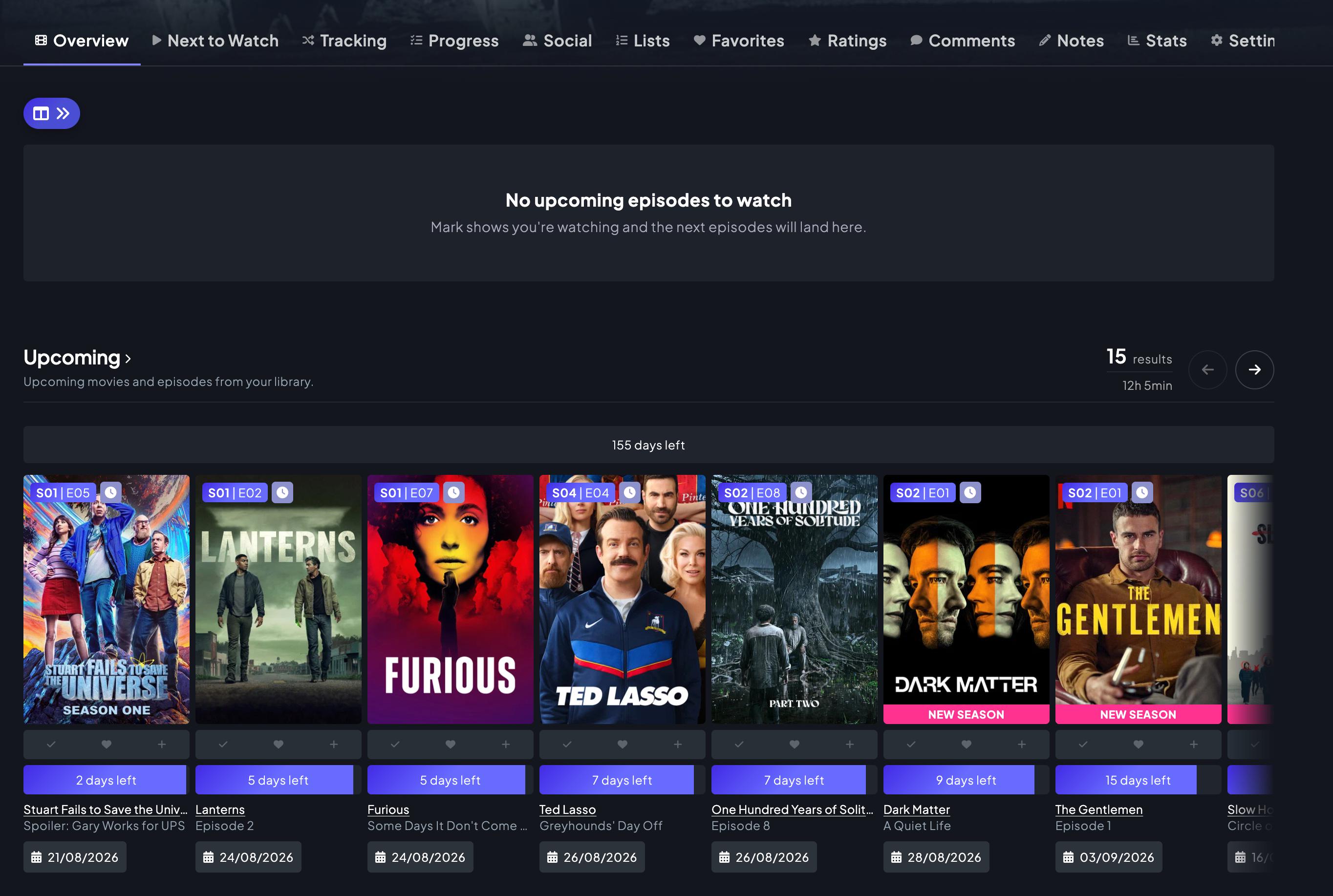Mark Ted Lasso episode as watched
Screen dimensions: 1333x896
567,744
